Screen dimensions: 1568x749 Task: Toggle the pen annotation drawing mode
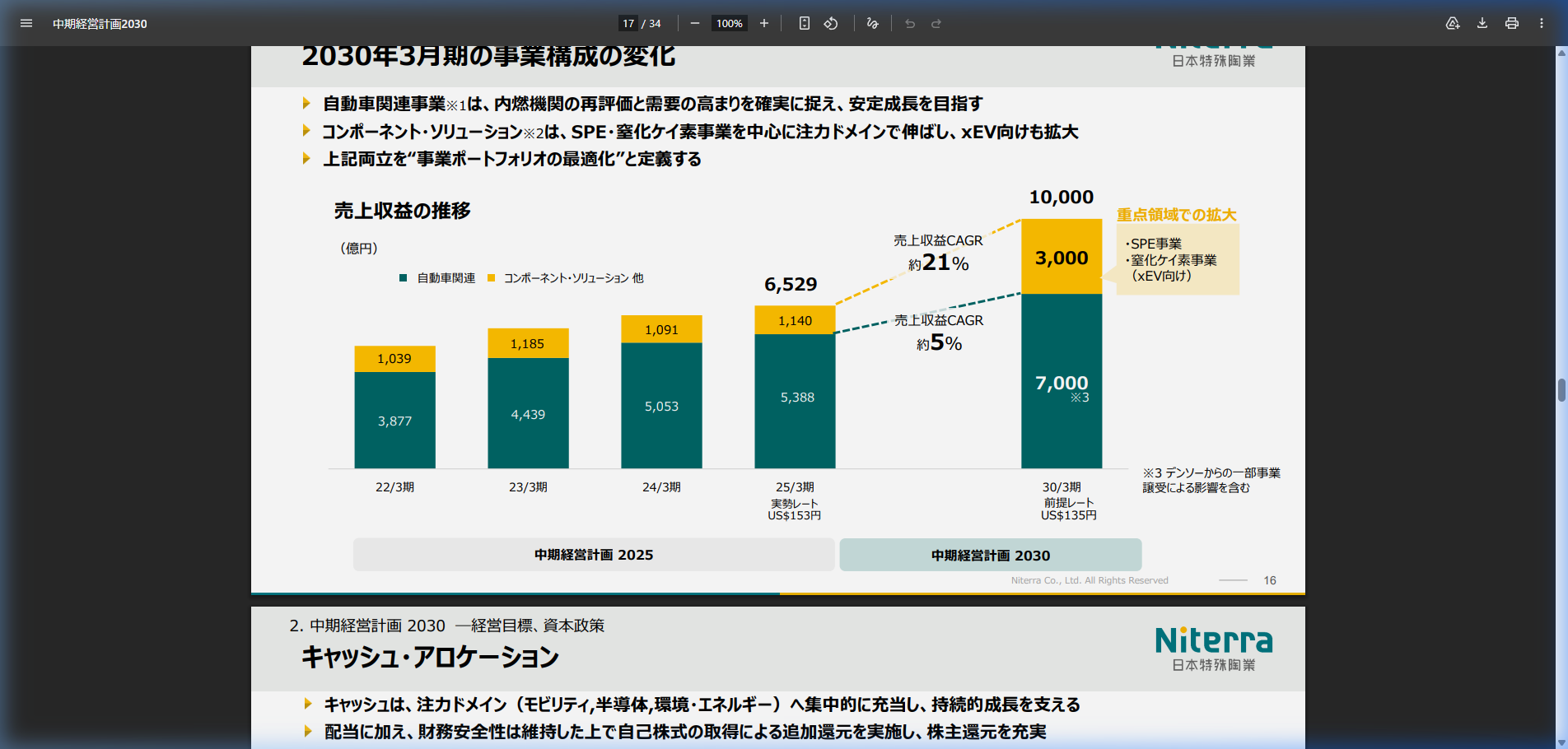(x=872, y=23)
